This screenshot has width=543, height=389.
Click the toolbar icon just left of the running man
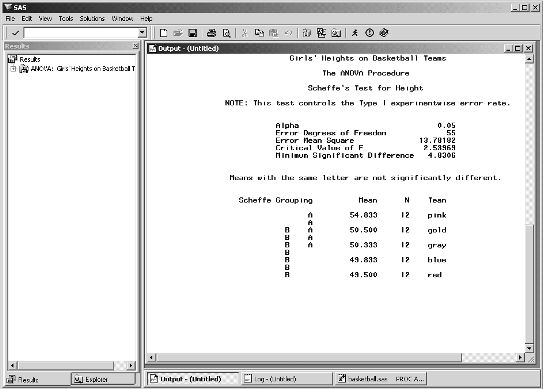336,33
